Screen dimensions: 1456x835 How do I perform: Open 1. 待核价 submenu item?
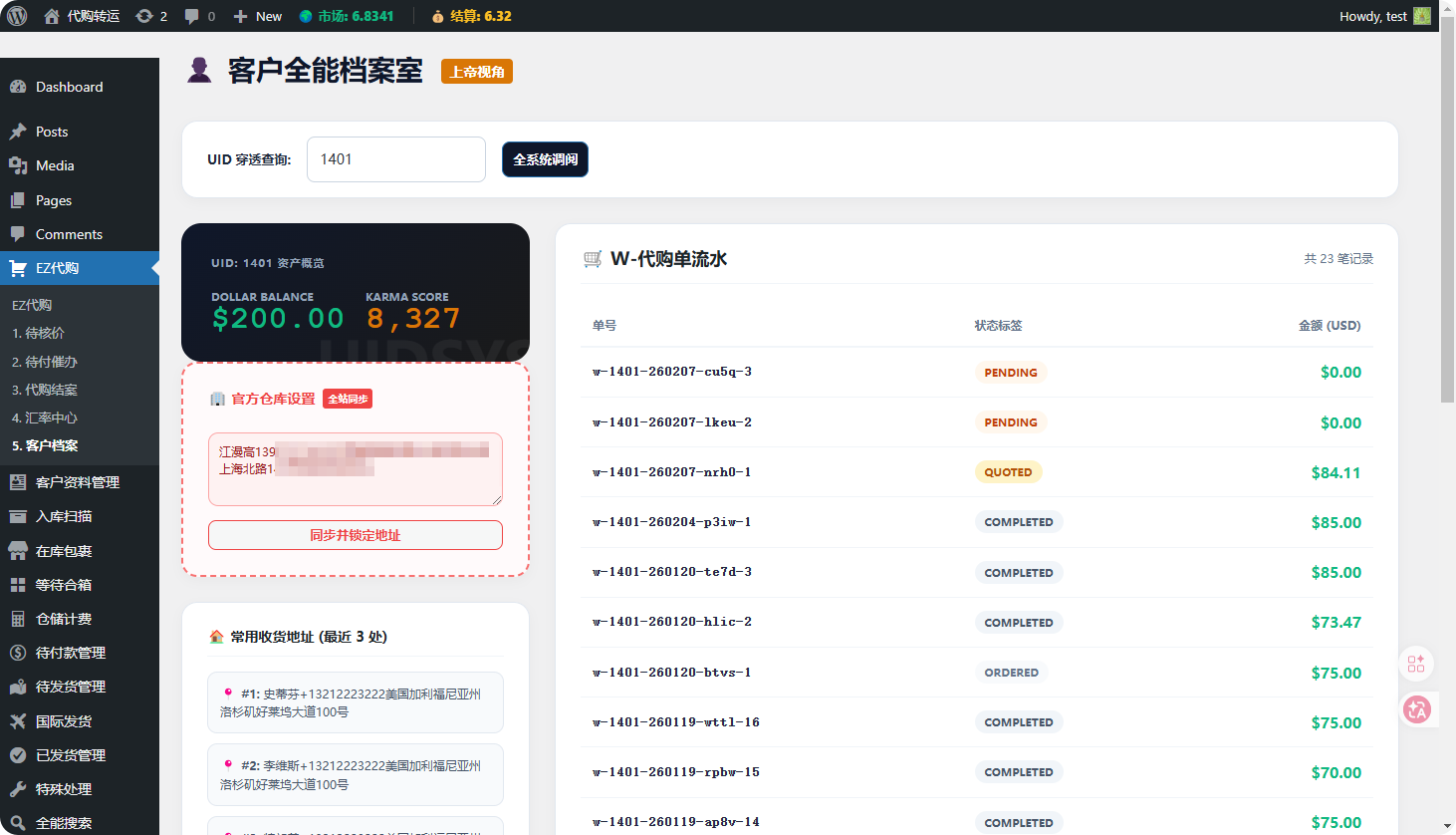coord(38,333)
